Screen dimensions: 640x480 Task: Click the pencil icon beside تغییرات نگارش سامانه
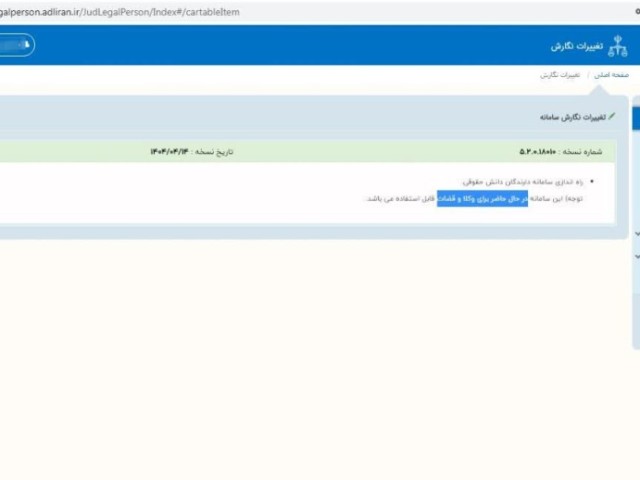[612, 117]
